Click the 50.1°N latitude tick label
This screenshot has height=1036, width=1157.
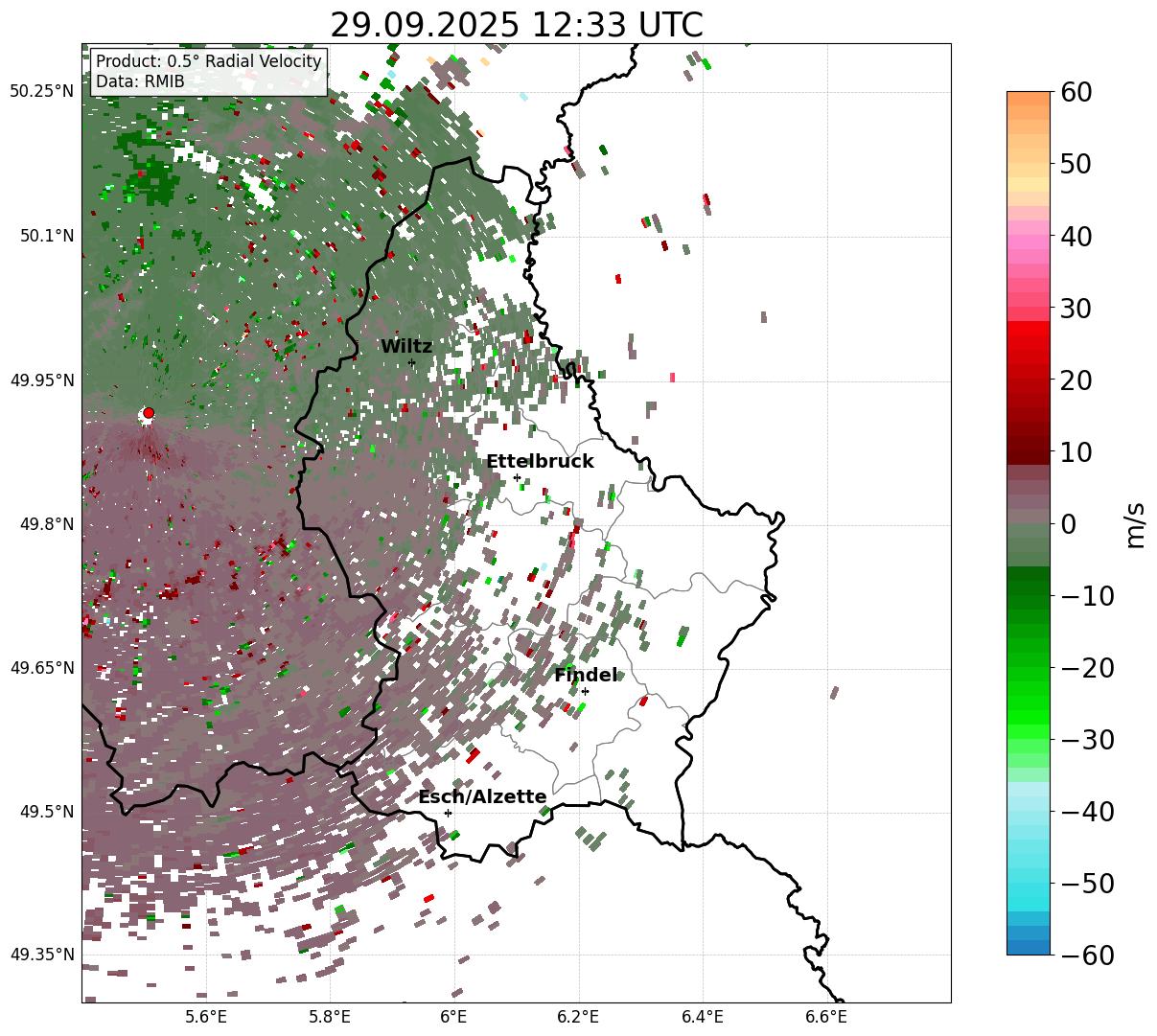pyautogui.click(x=46, y=236)
